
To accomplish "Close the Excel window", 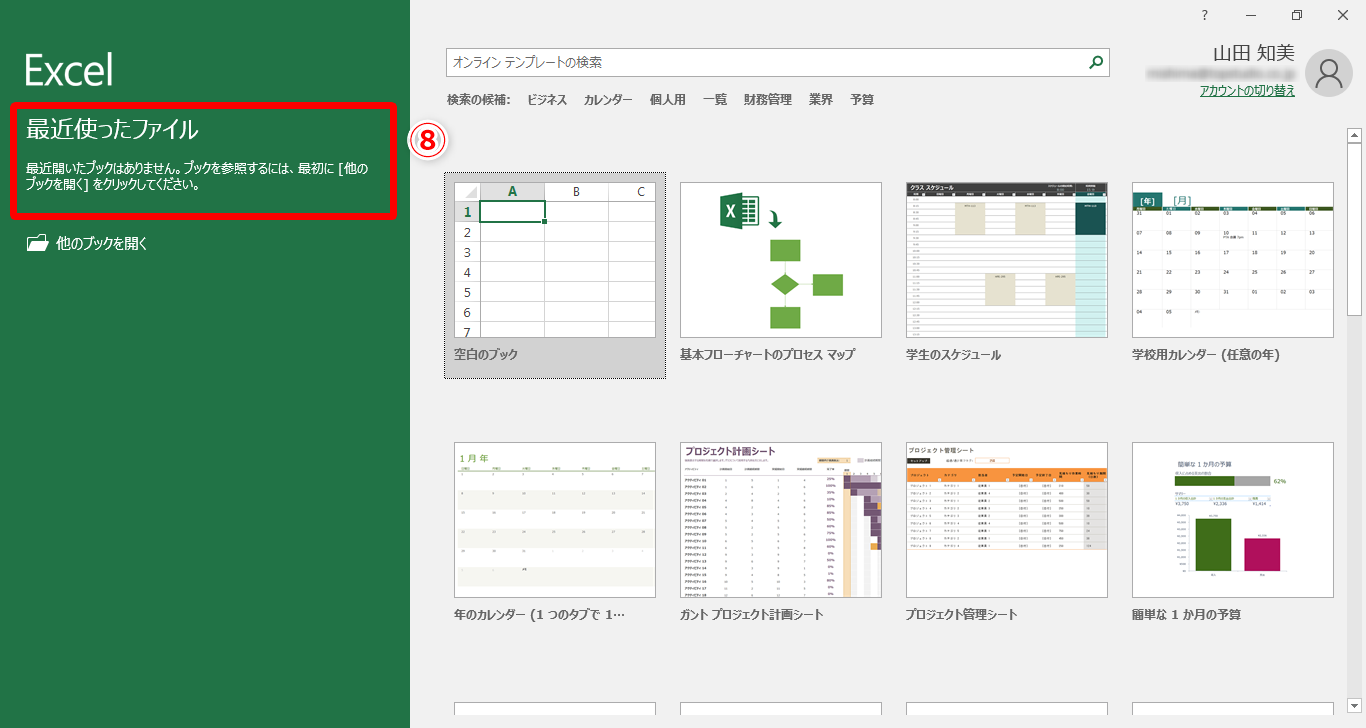I will pyautogui.click(x=1343, y=15).
